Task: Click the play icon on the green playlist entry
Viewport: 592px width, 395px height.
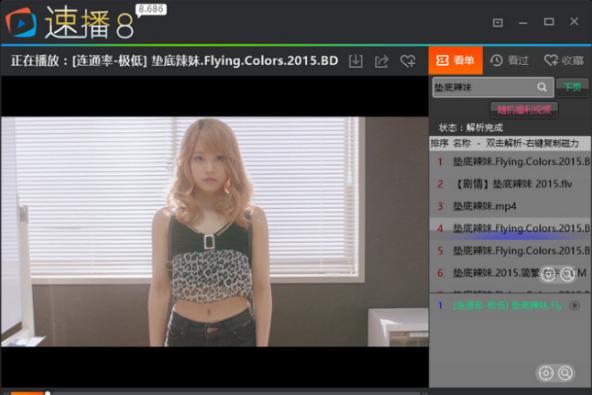Action: point(575,305)
